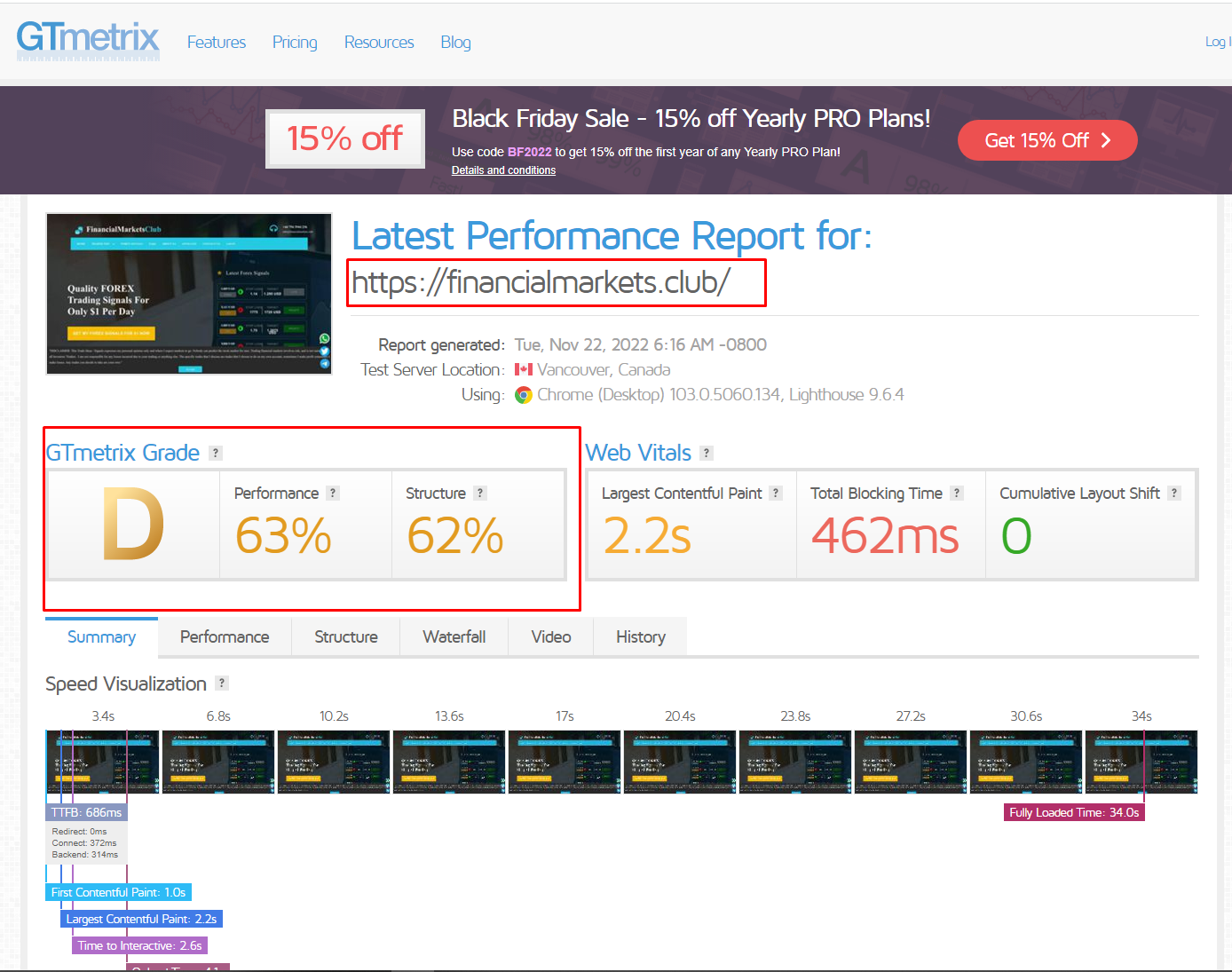Switch to the Structure tab
This screenshot has height=972, width=1232.
point(346,637)
